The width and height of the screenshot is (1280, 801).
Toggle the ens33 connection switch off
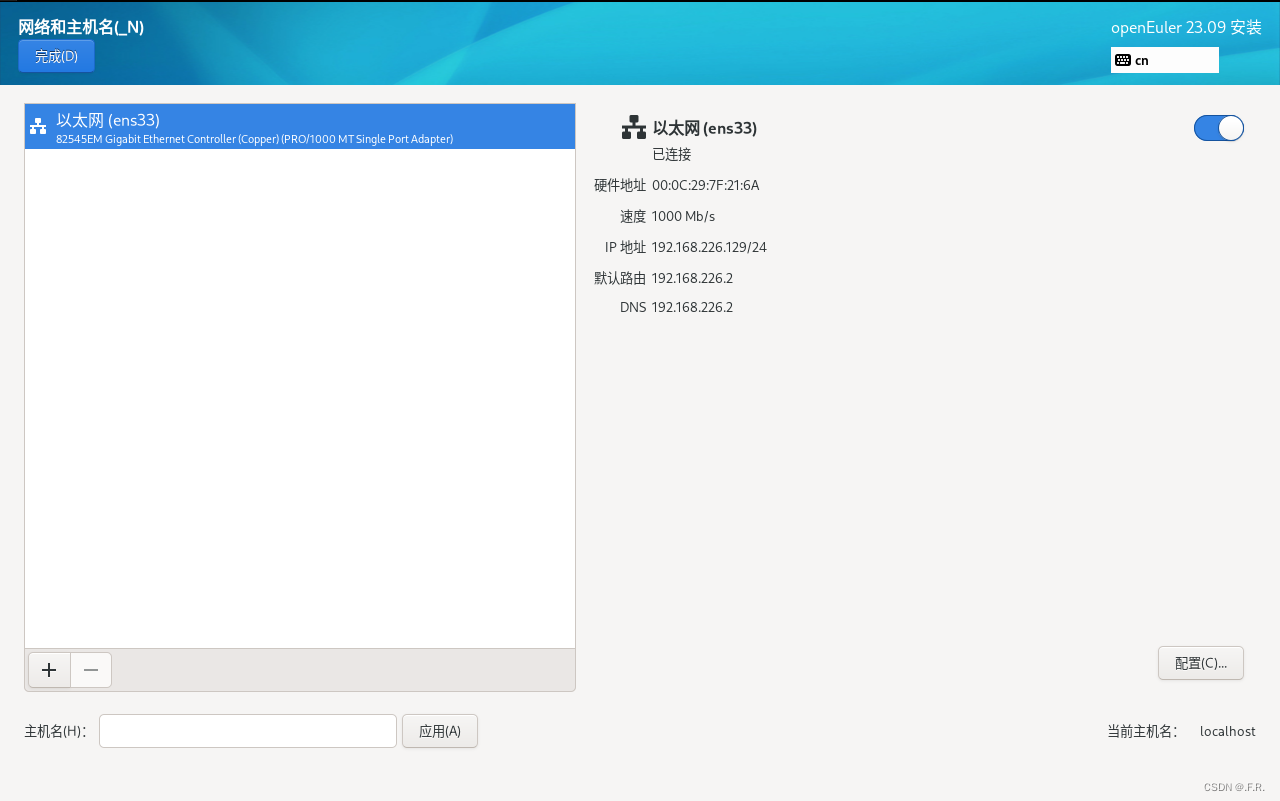[x=1218, y=128]
